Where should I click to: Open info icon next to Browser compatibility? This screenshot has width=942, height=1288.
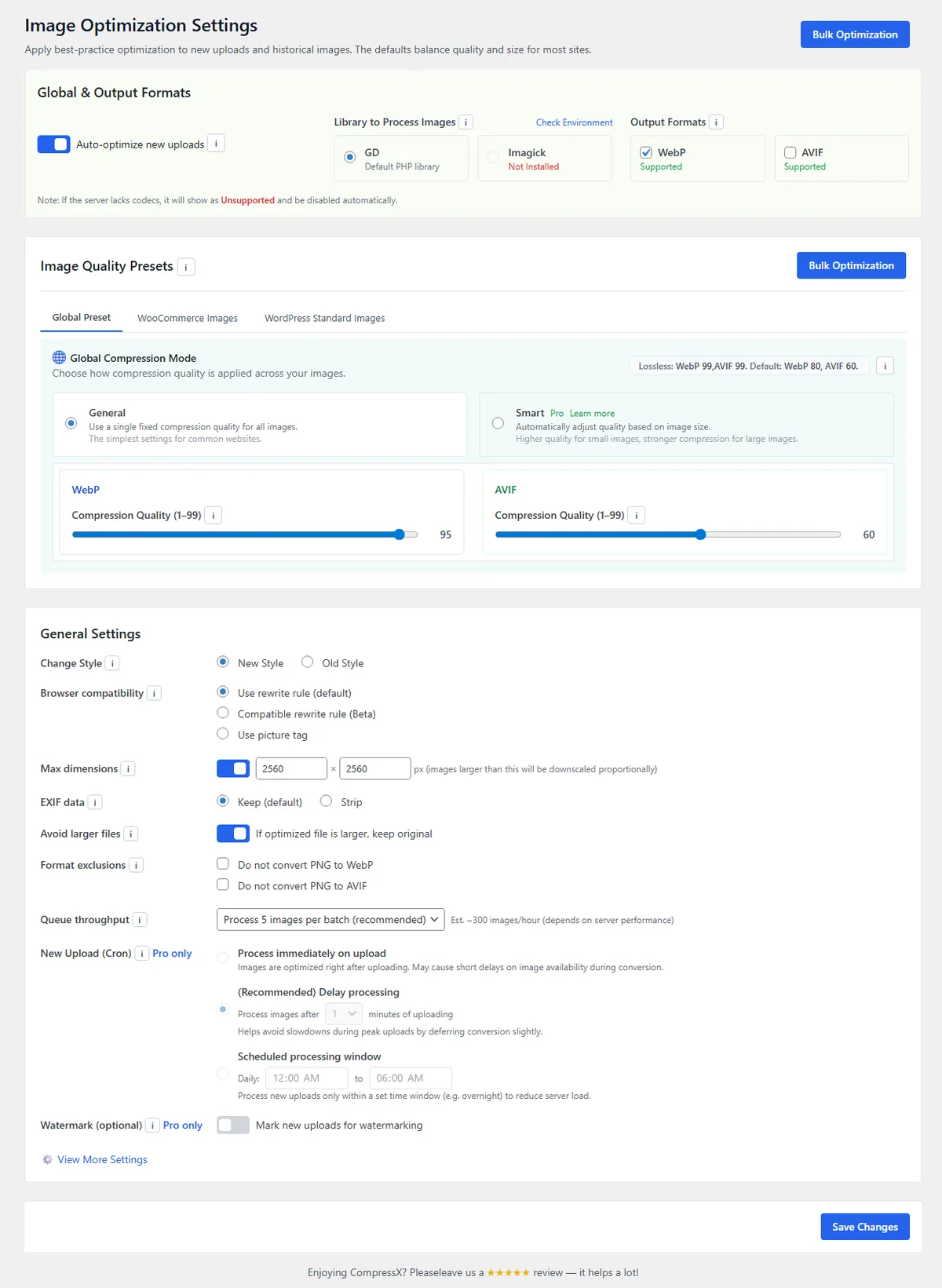(154, 694)
